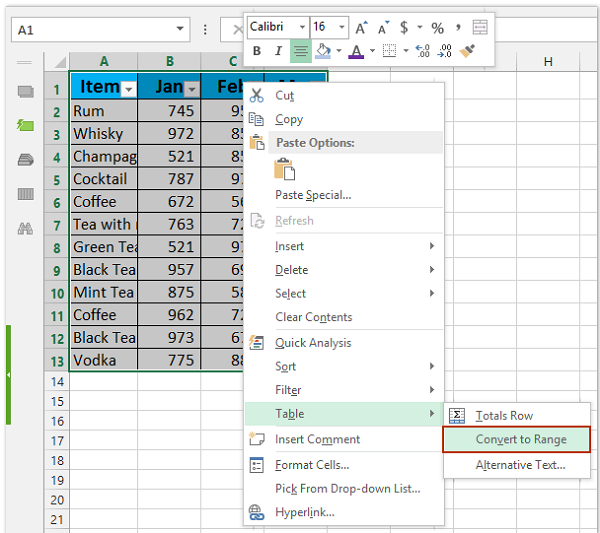
Task: Click the Copy icon in context menu
Action: pos(256,119)
